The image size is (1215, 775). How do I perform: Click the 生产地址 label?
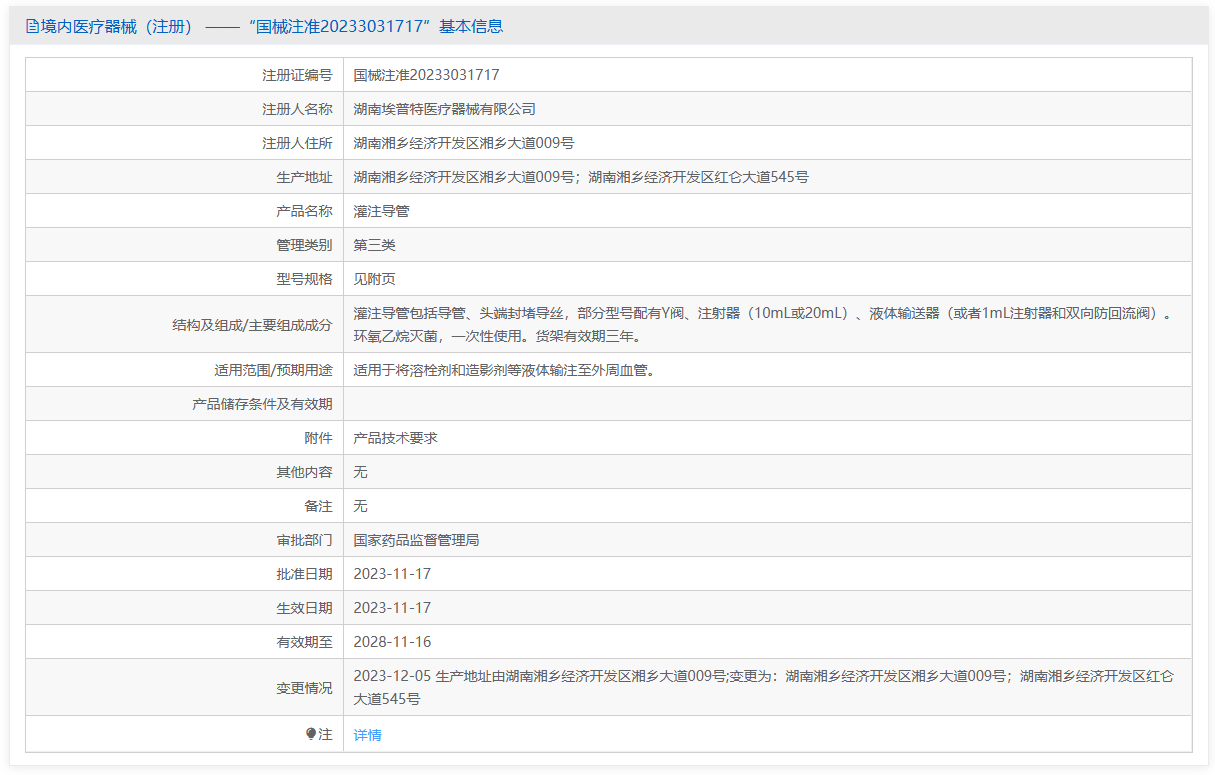pos(304,177)
